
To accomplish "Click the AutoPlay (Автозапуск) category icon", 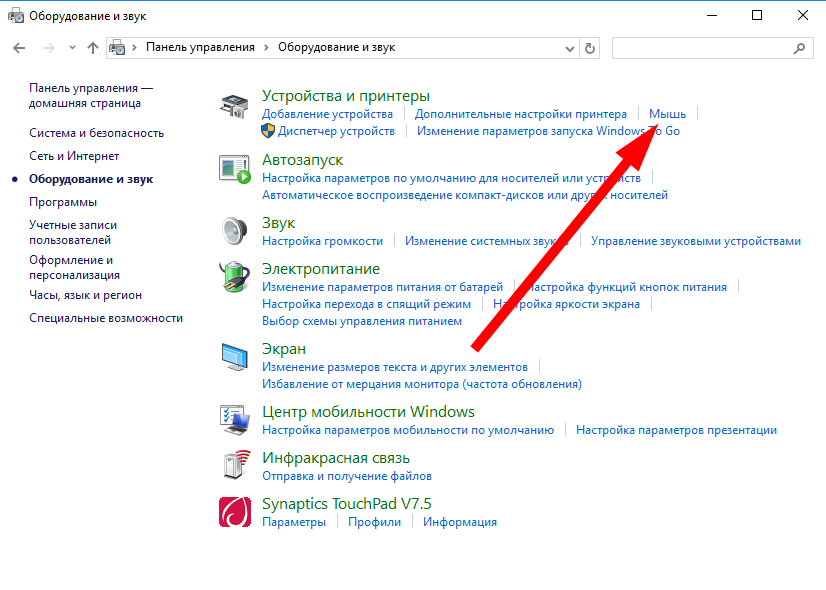I will click(234, 169).
